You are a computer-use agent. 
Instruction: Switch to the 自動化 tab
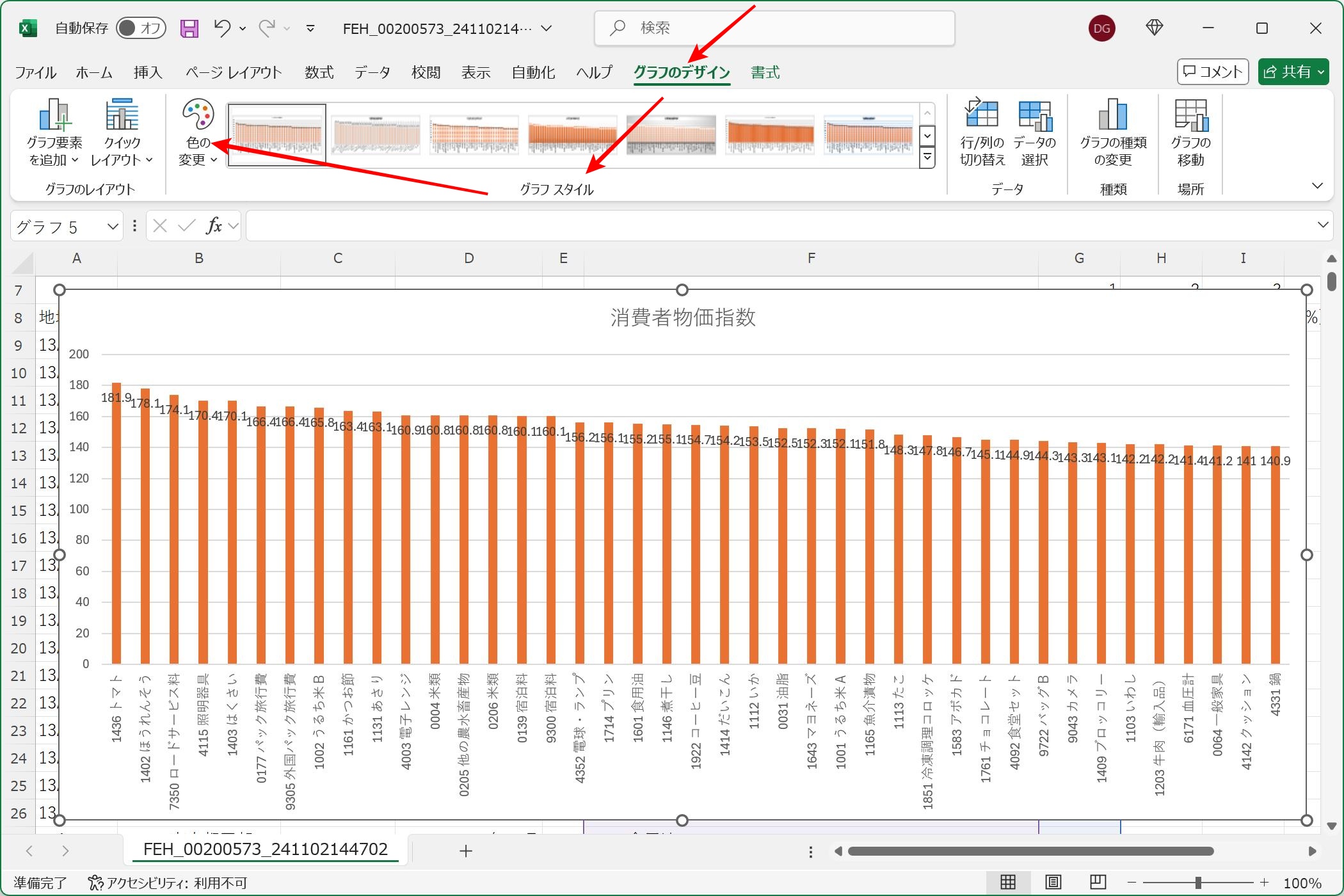click(x=533, y=72)
